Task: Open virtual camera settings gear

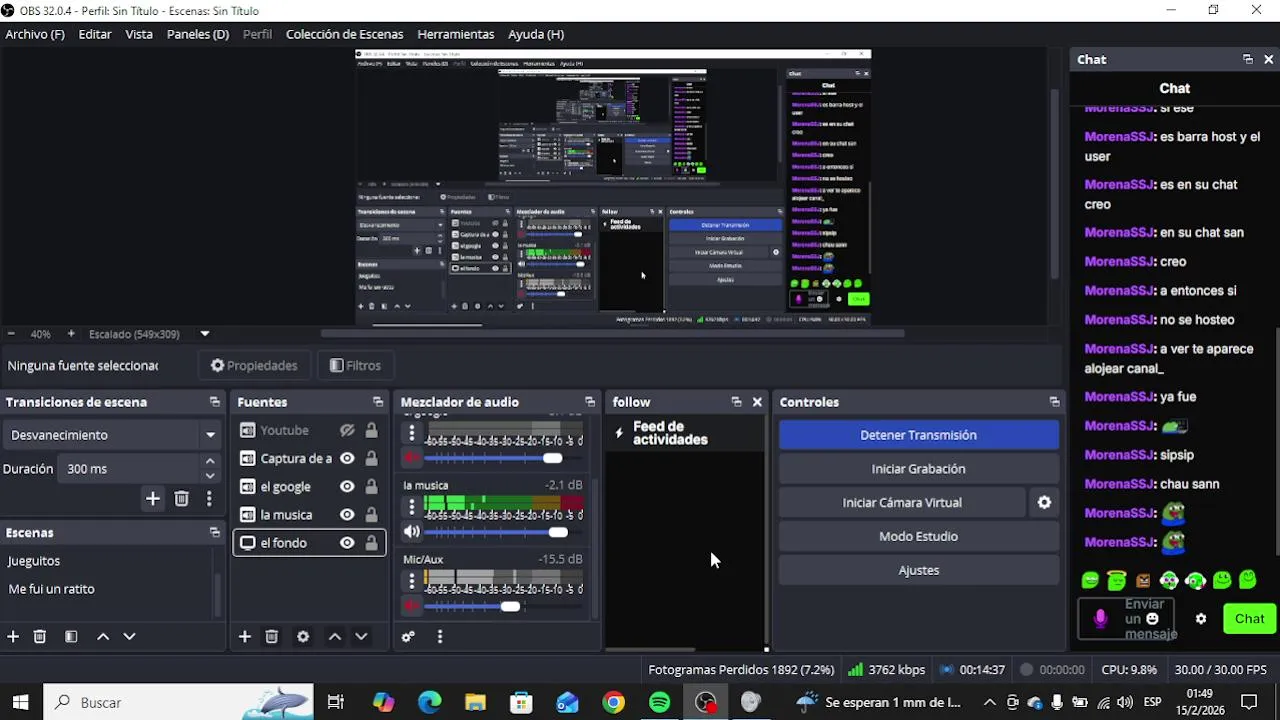Action: coord(1044,502)
